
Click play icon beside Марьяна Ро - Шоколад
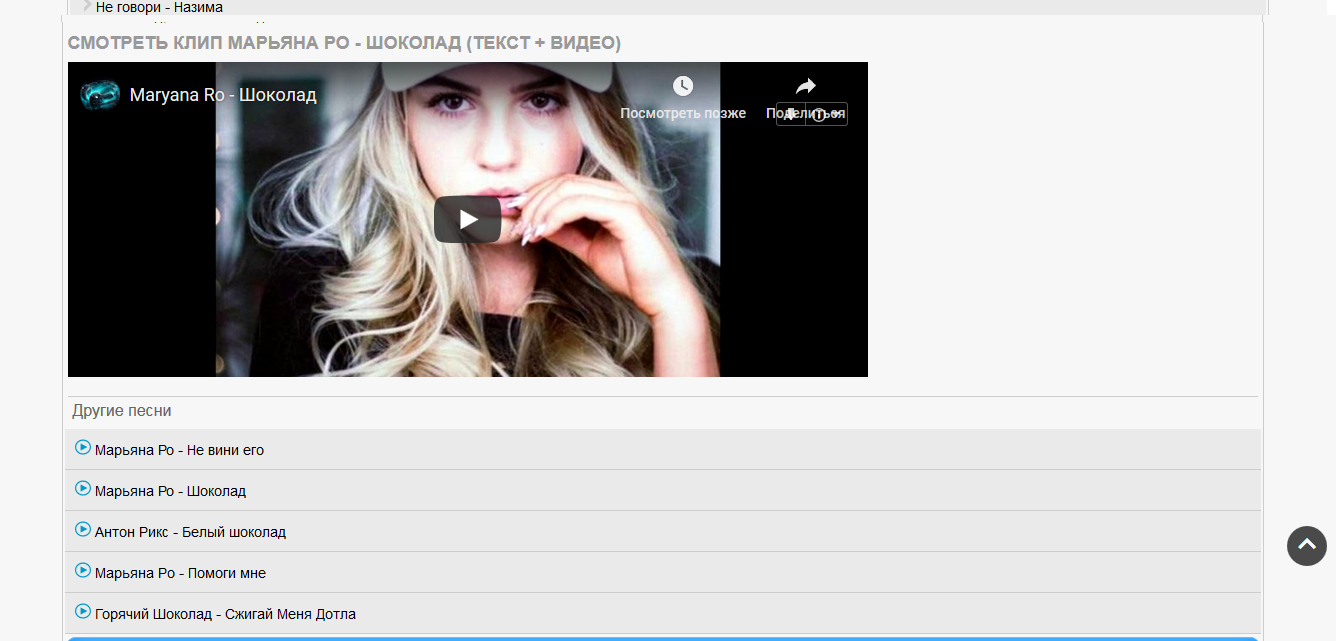(x=83, y=488)
